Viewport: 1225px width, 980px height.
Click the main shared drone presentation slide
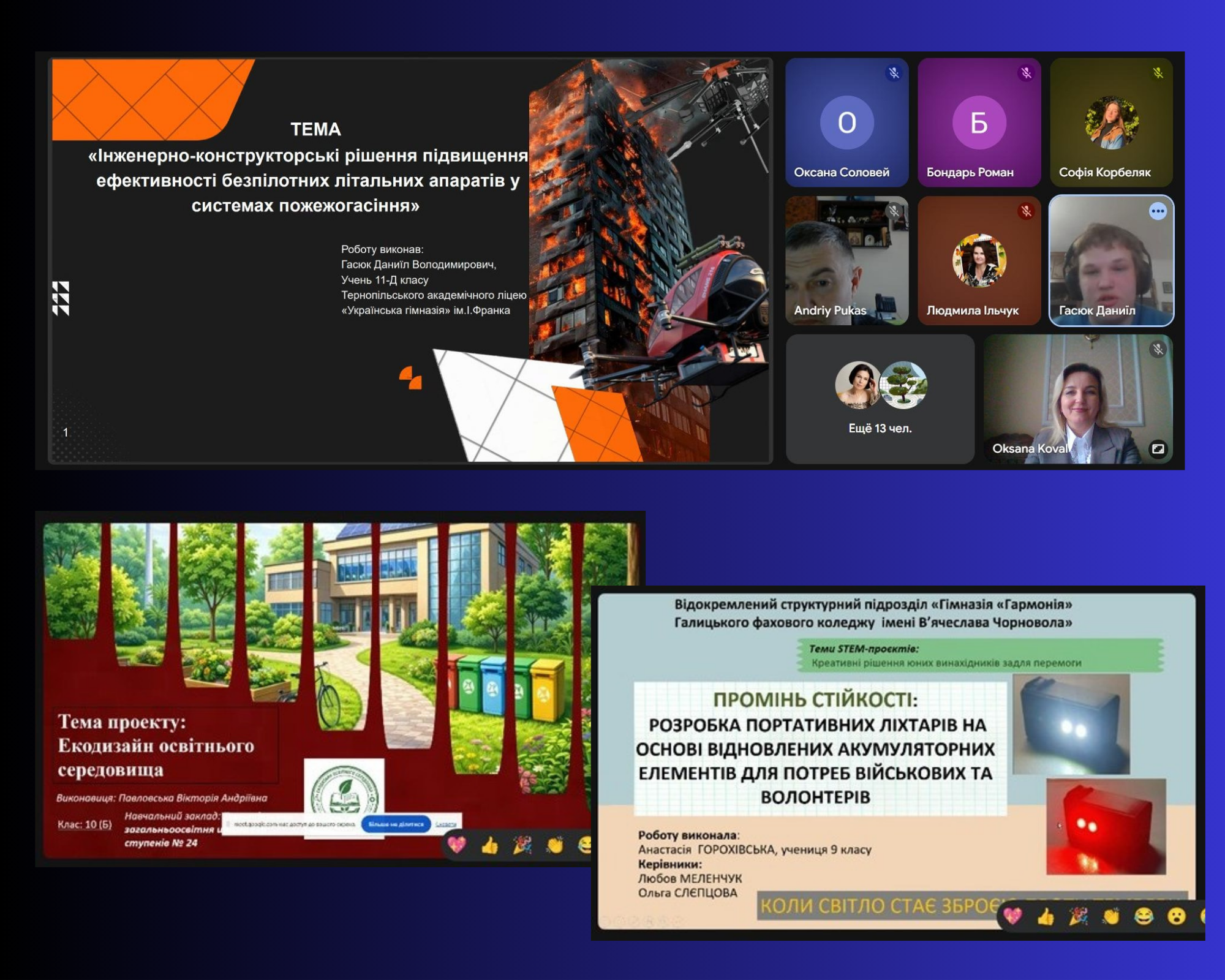(410, 260)
